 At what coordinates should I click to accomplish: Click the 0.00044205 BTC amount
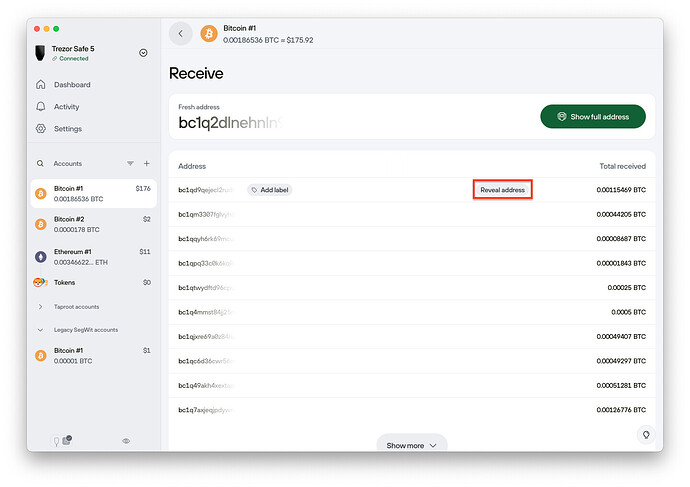(x=621, y=214)
